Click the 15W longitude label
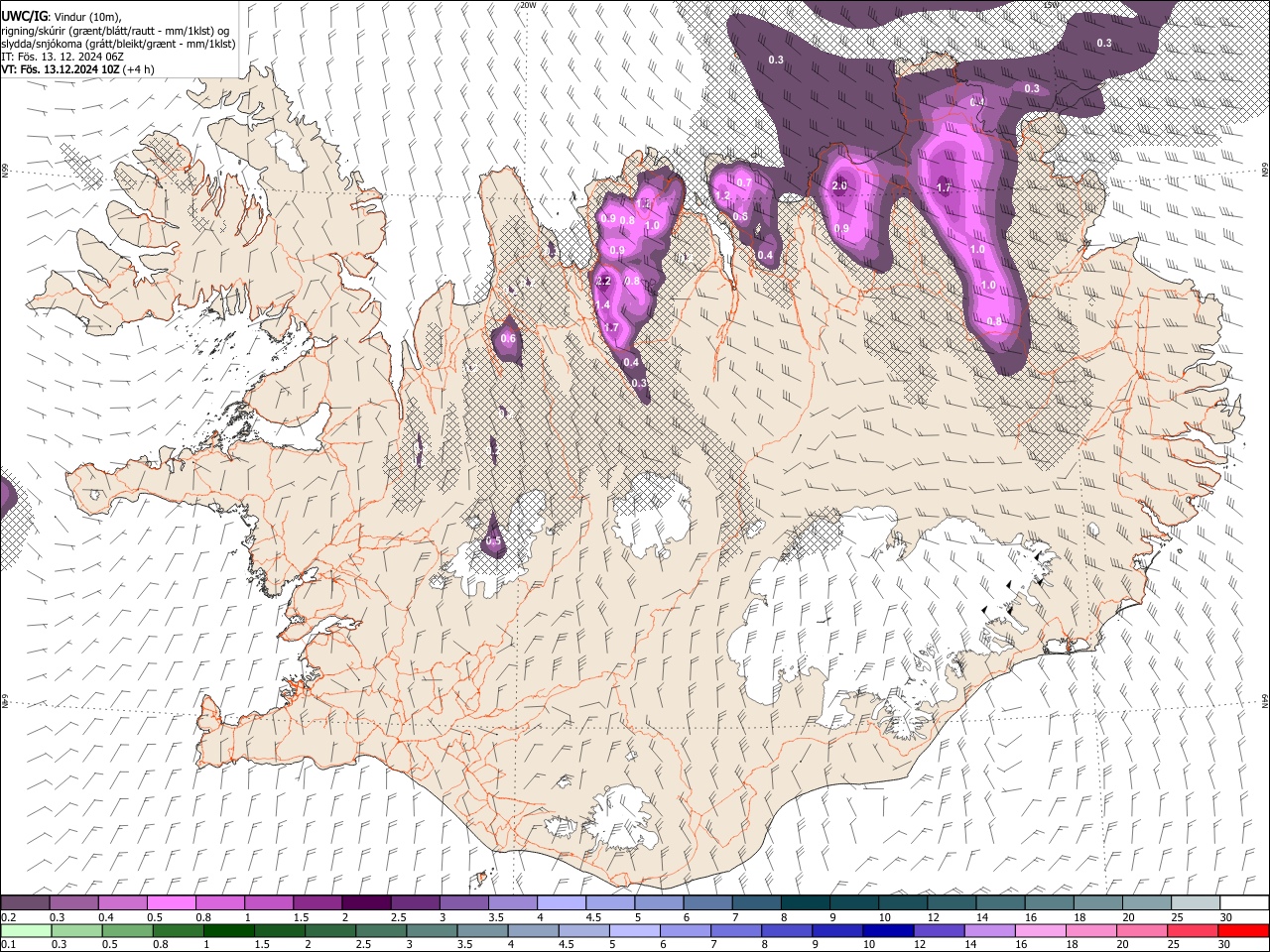 [x=1052, y=5]
